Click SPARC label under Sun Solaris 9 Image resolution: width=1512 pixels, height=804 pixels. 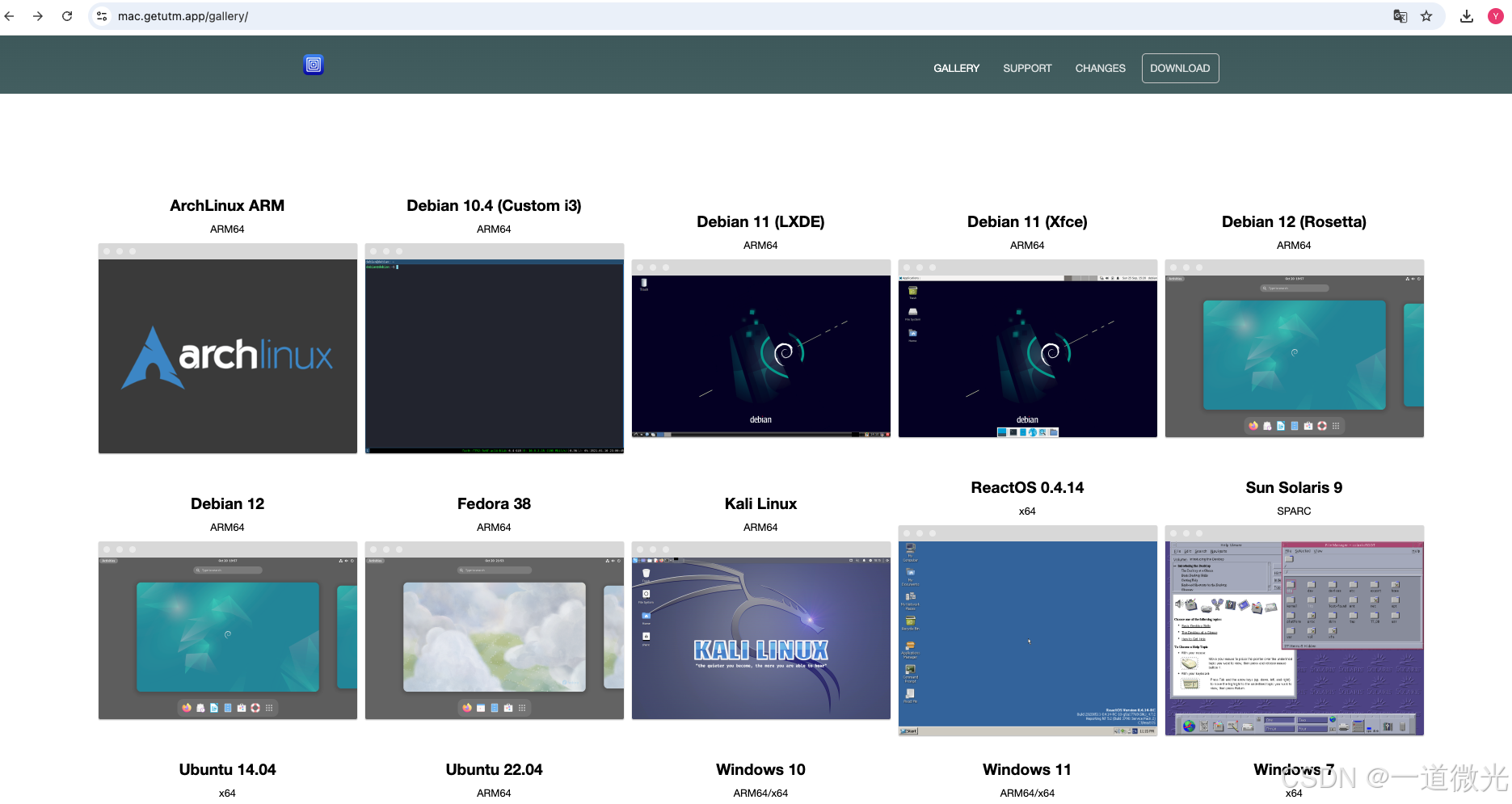[x=1294, y=511]
